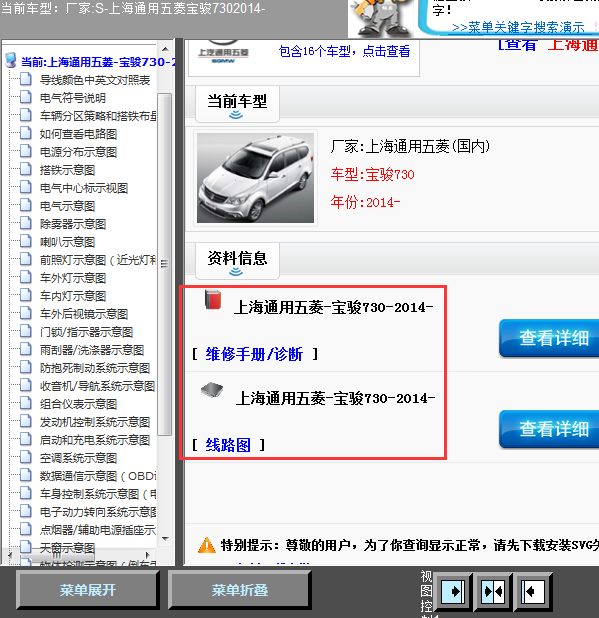Collapse the 当前车型 section header
599x618 pixels.
(x=237, y=104)
